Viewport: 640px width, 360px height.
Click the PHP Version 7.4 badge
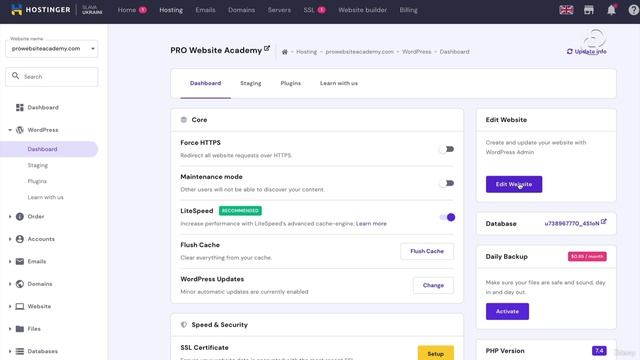click(x=599, y=351)
